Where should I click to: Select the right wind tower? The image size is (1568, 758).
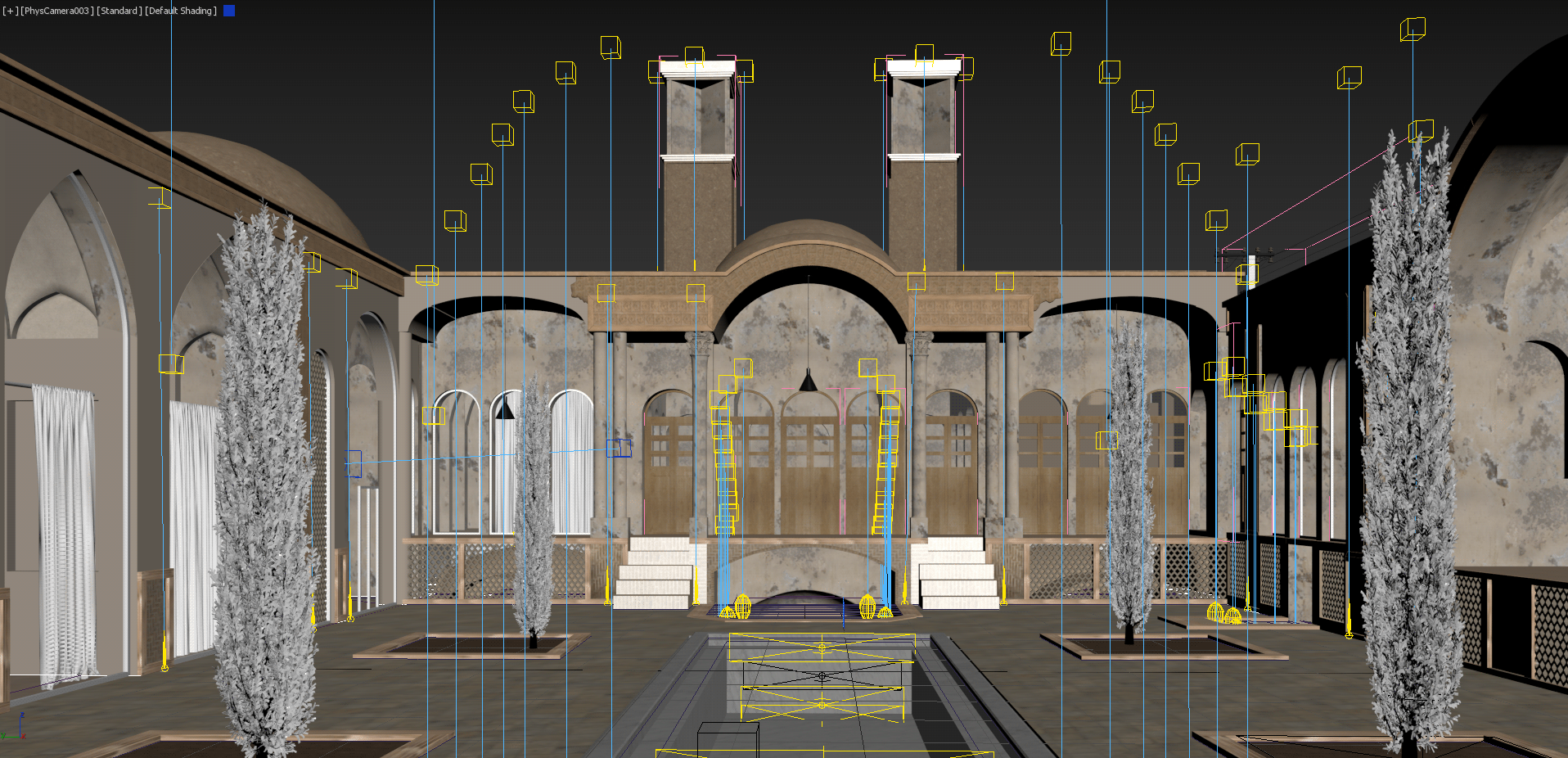(x=923, y=188)
